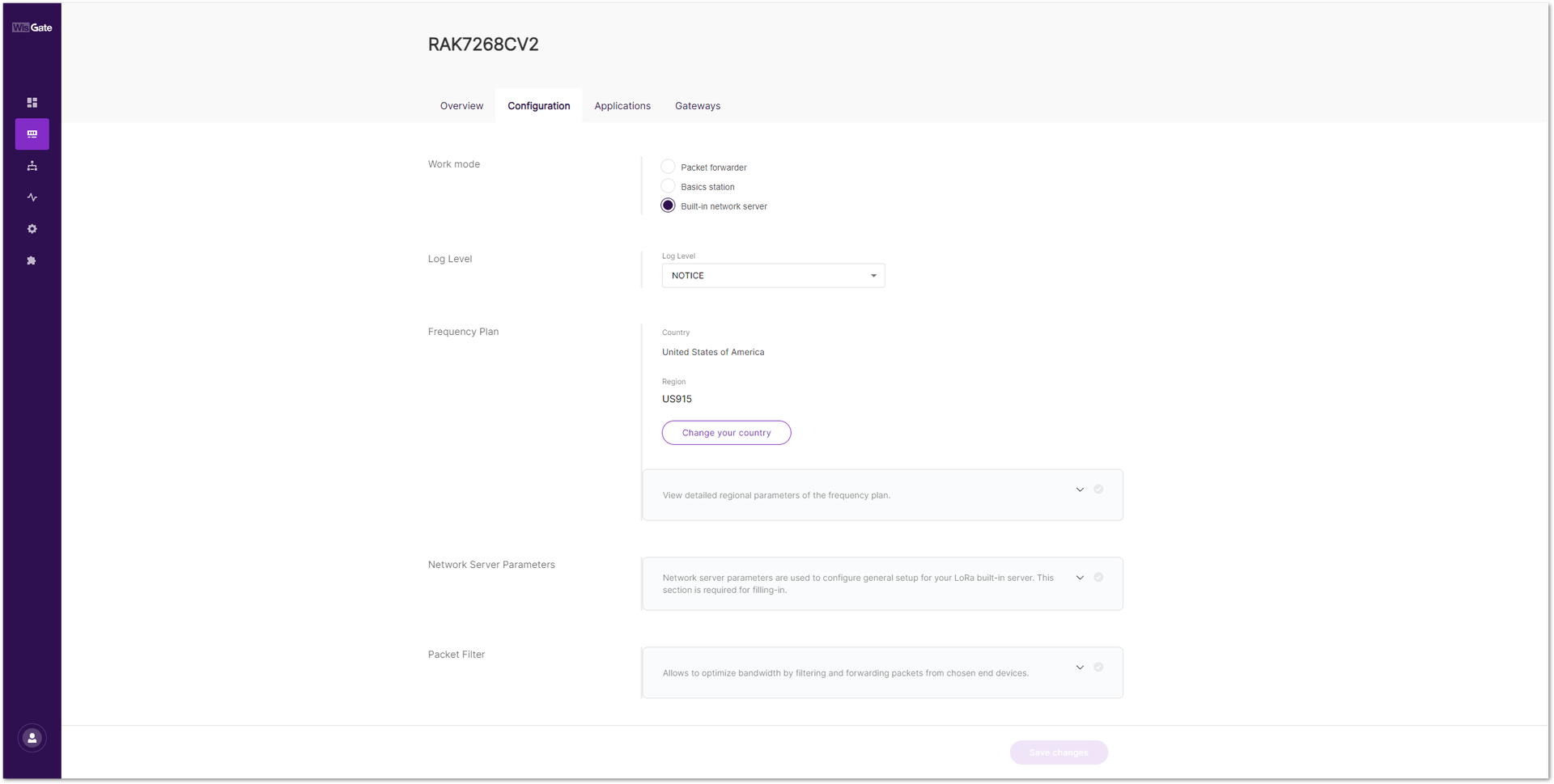Viewport: 1554px width, 784px height.
Task: Switch to the Applications tab
Action: pyautogui.click(x=622, y=106)
